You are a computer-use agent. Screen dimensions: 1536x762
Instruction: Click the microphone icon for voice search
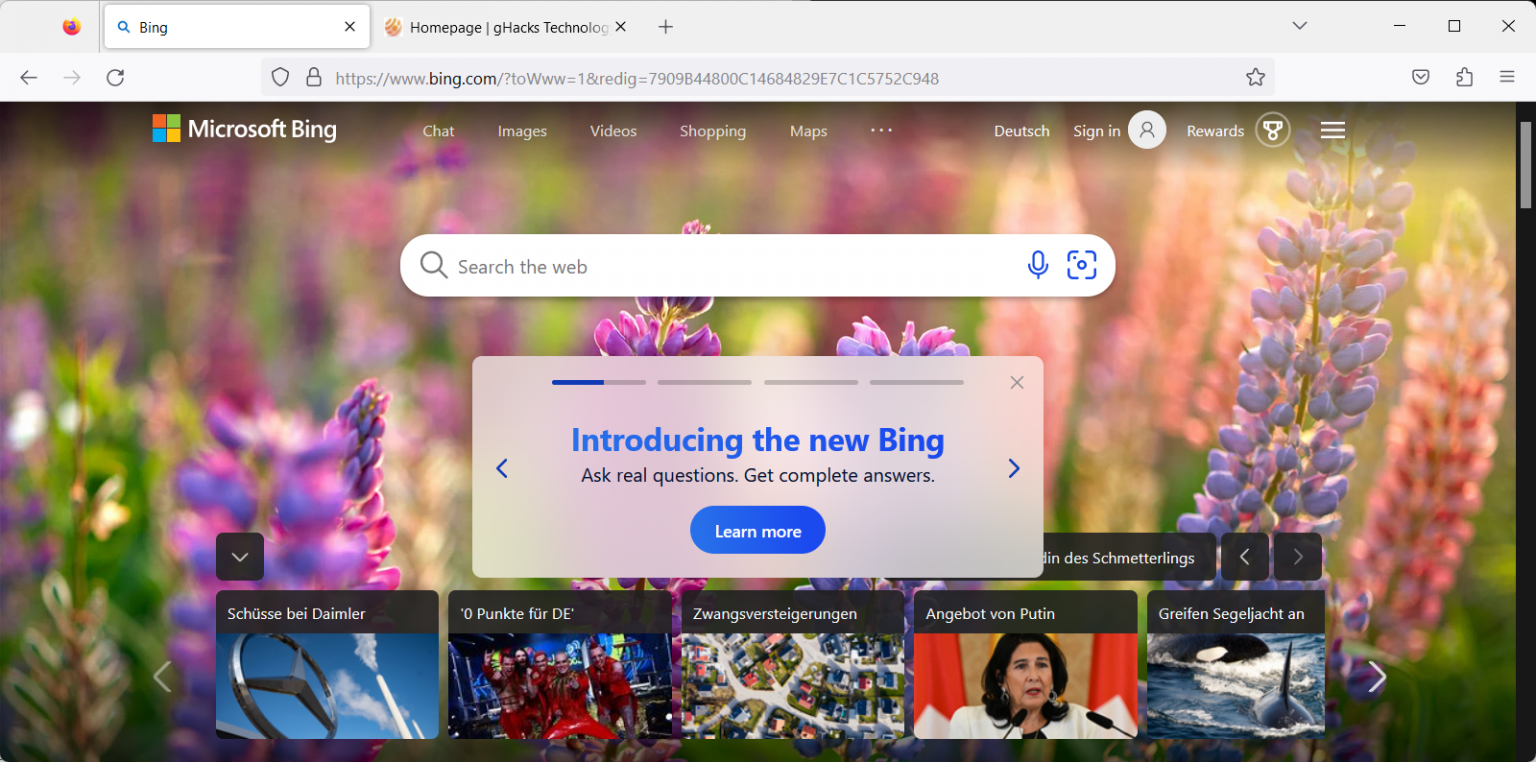[x=1038, y=265]
